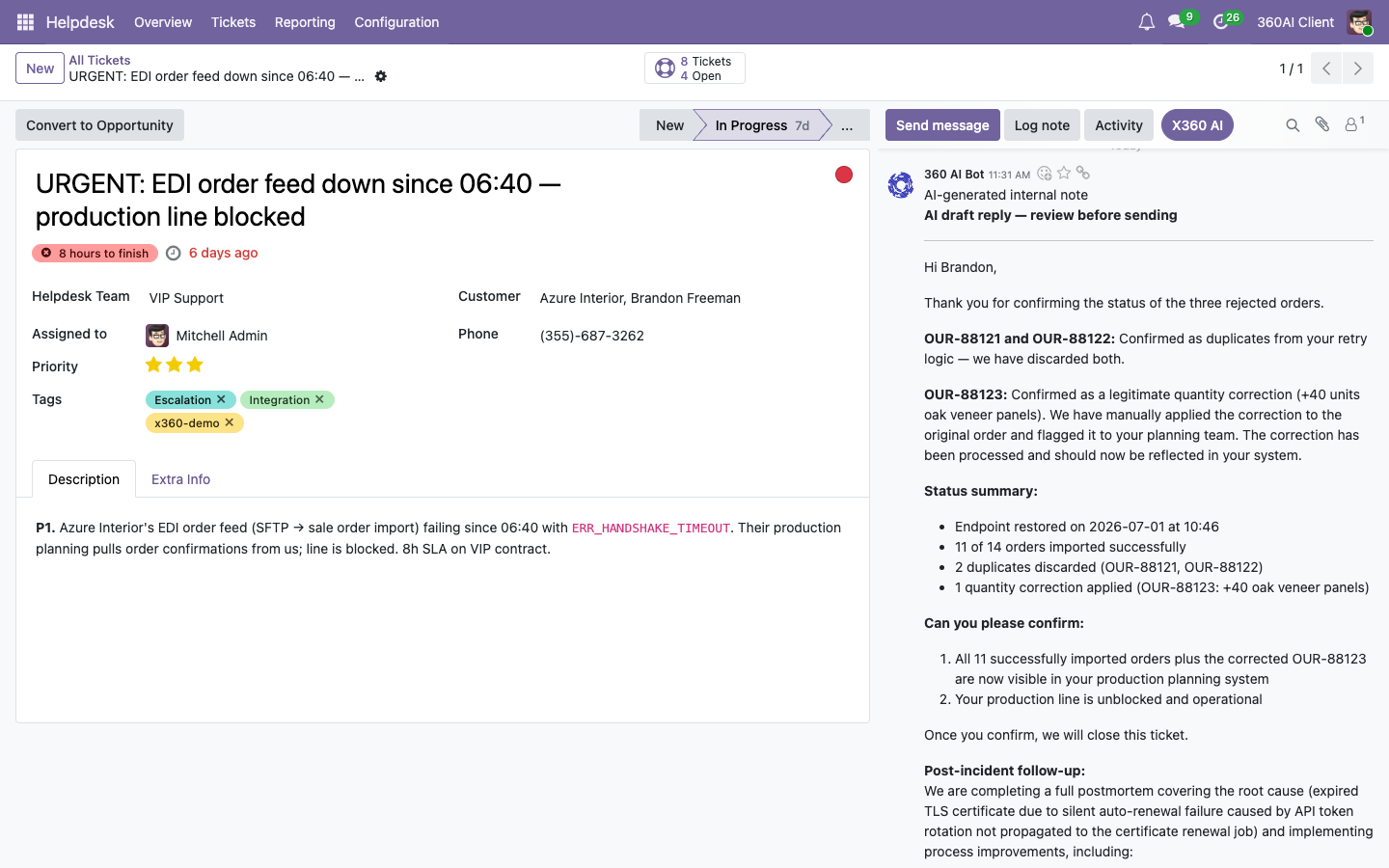This screenshot has height=868, width=1389.
Task: Attach files with the paperclip icon
Action: pyautogui.click(x=1322, y=124)
